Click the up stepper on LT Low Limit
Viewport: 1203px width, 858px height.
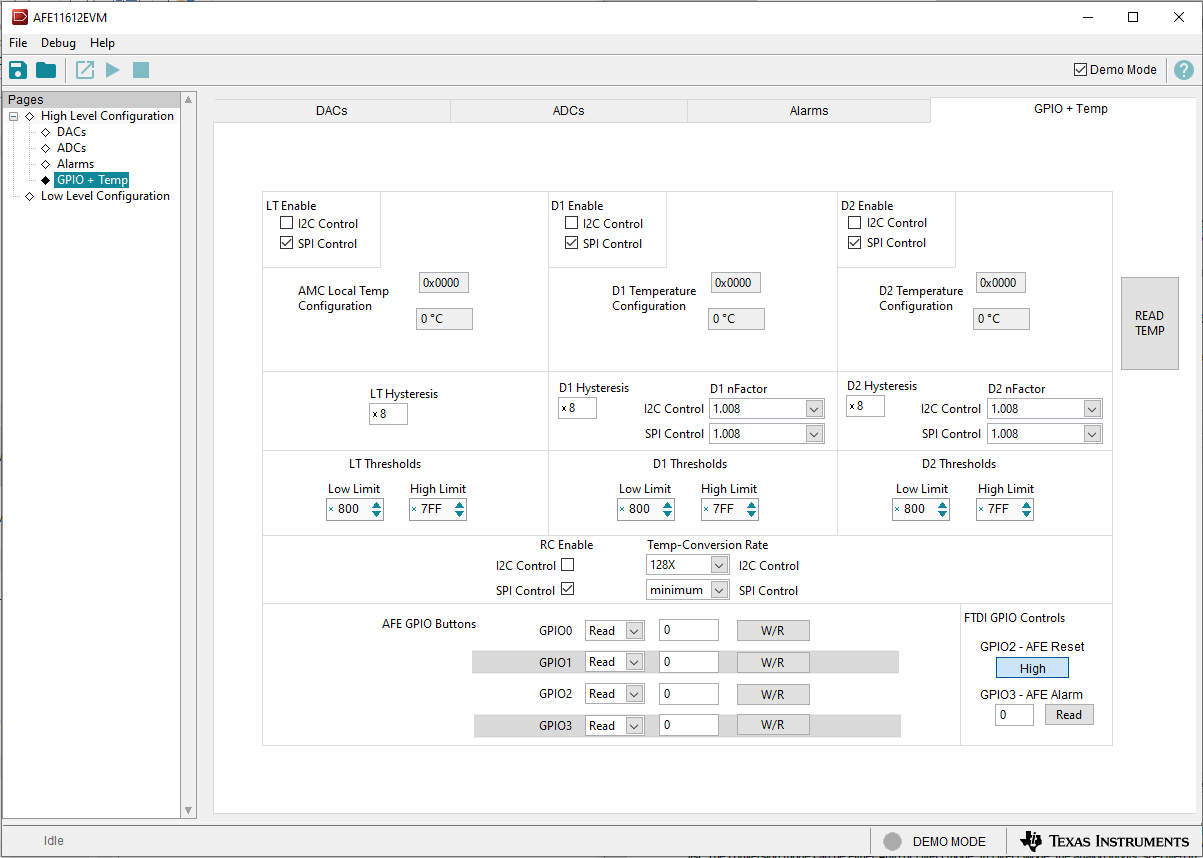coord(376,504)
